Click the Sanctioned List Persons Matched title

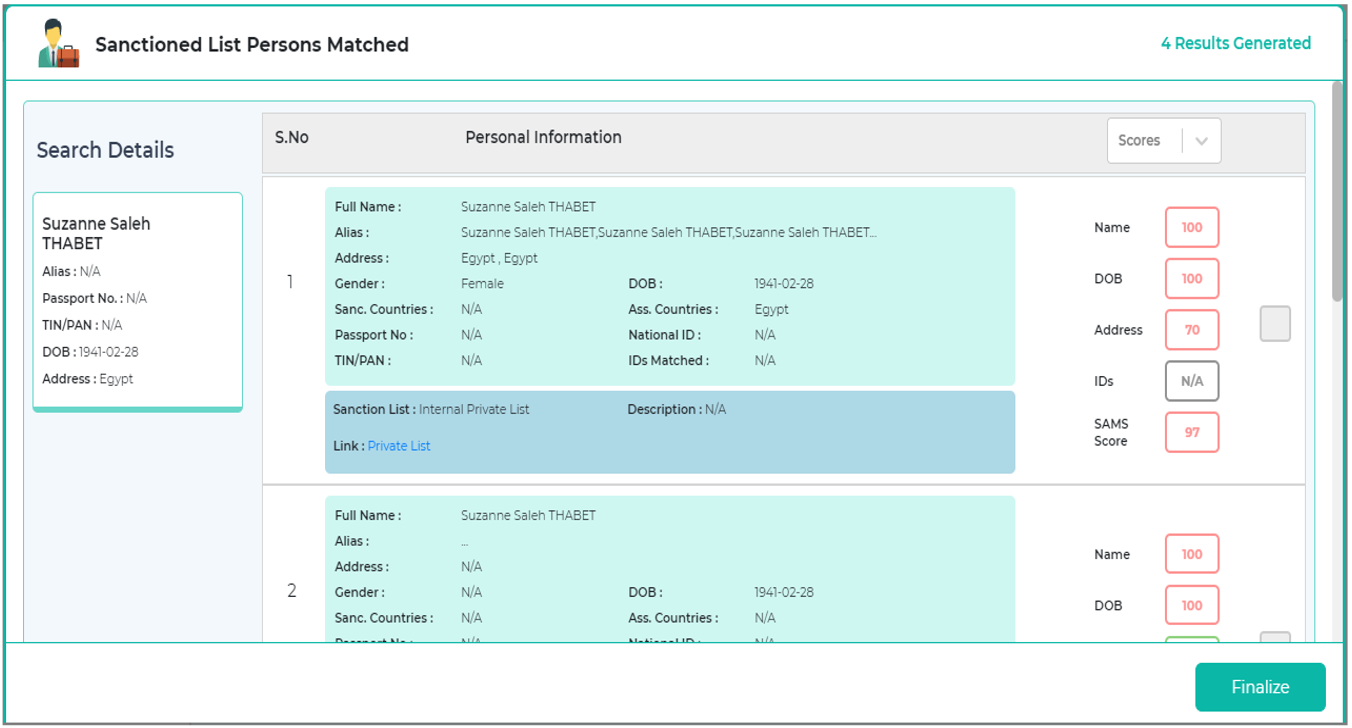[x=252, y=45]
